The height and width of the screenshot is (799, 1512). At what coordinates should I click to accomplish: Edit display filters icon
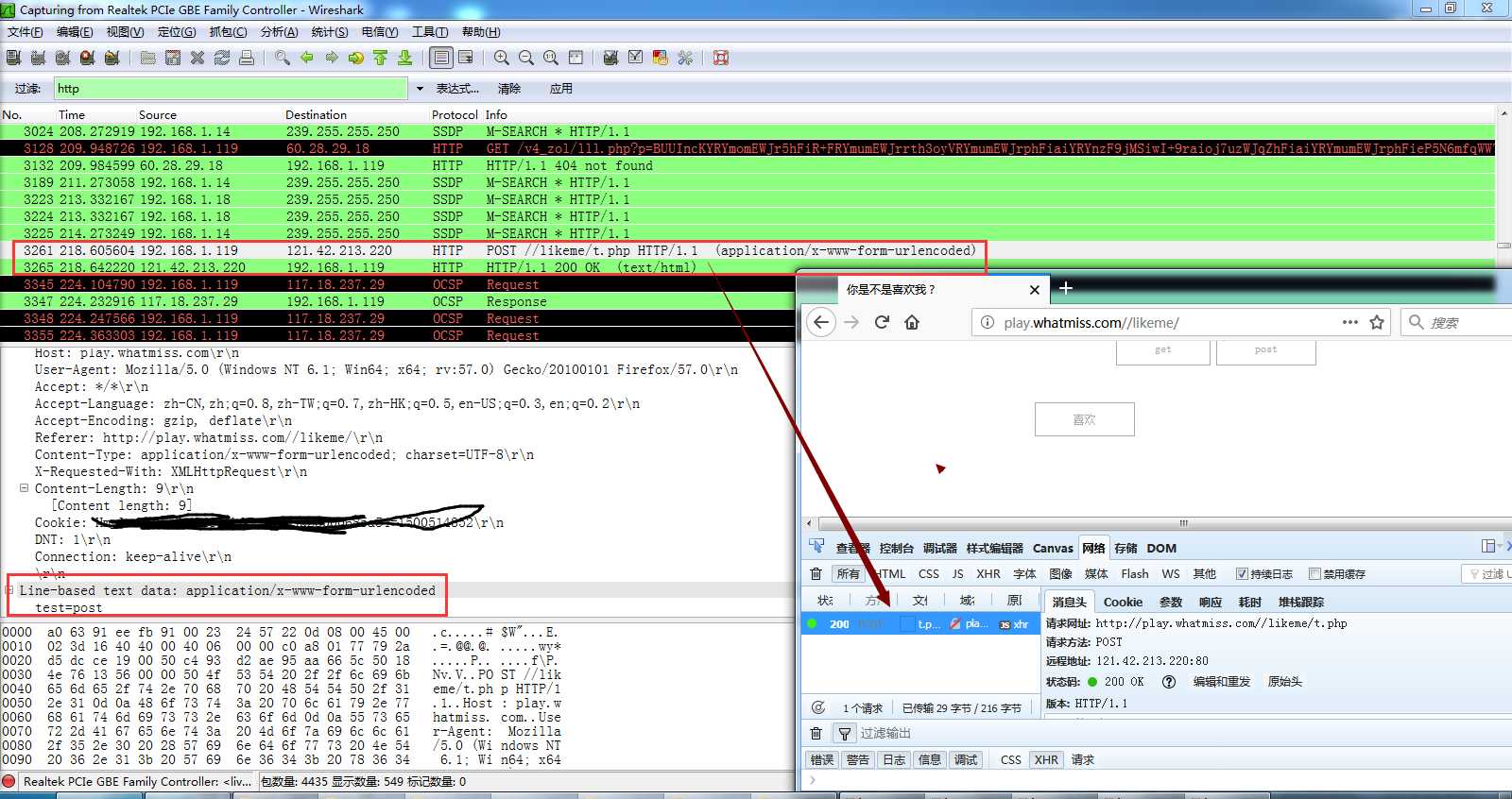tap(636, 58)
